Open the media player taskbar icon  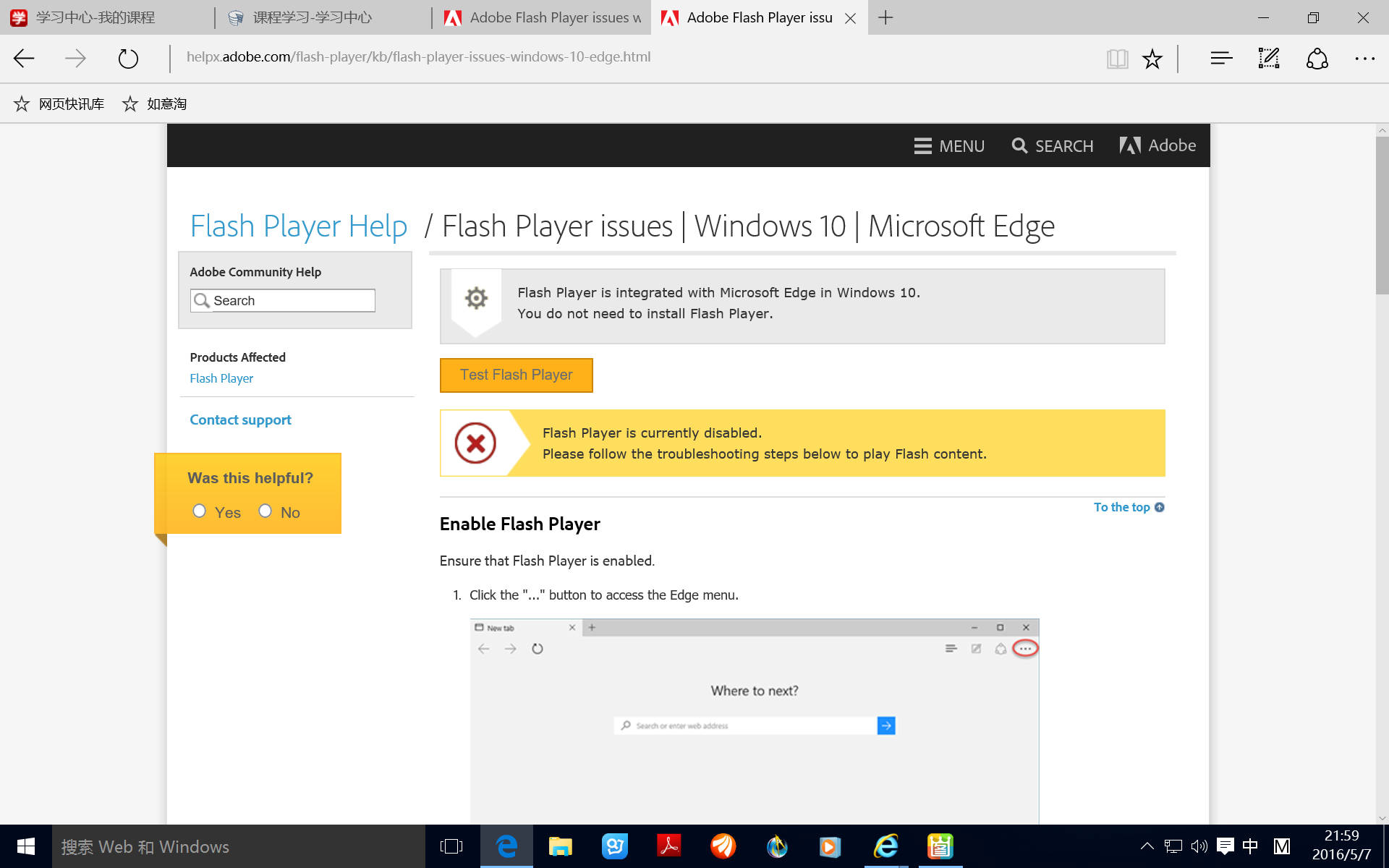(x=831, y=846)
